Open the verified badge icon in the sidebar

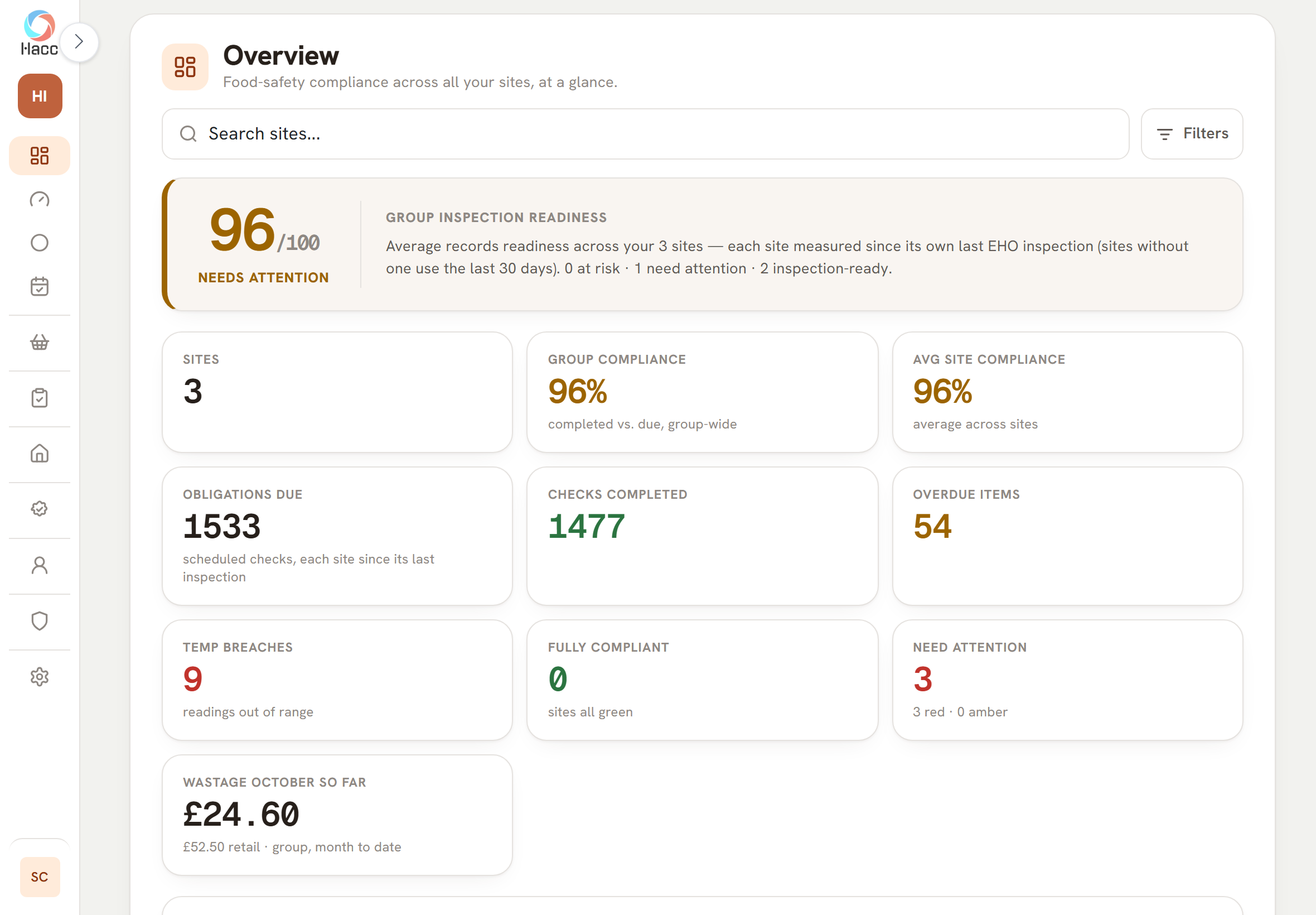(x=40, y=509)
